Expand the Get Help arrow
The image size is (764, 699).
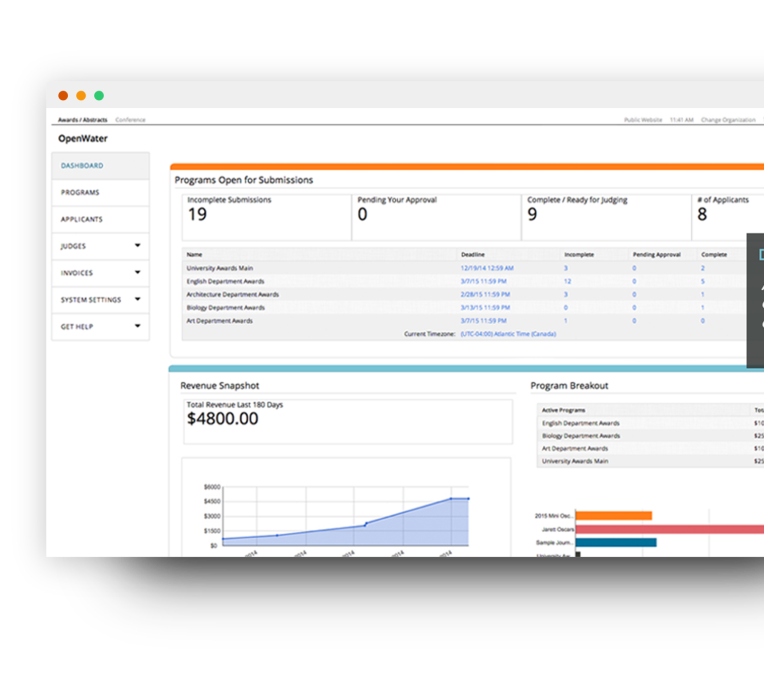(x=137, y=326)
